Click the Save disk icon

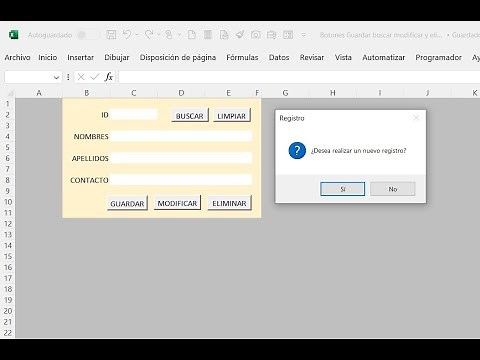pos(111,35)
